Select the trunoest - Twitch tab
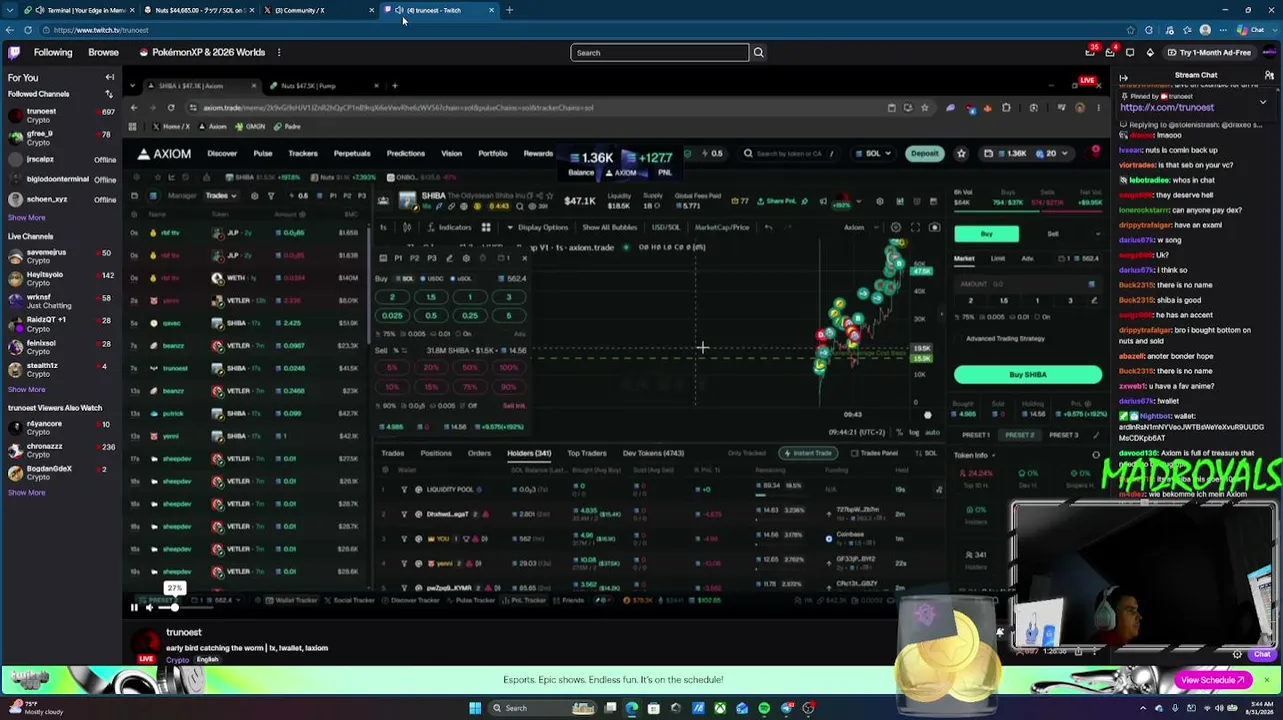Image resolution: width=1283 pixels, height=720 pixels. point(437,10)
